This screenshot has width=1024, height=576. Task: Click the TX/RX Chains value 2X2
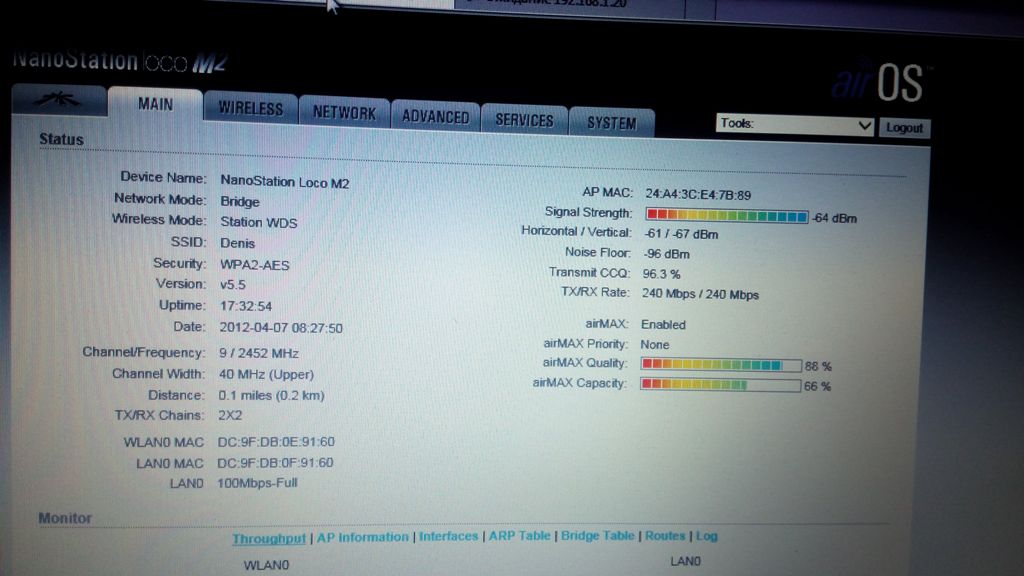coord(230,416)
